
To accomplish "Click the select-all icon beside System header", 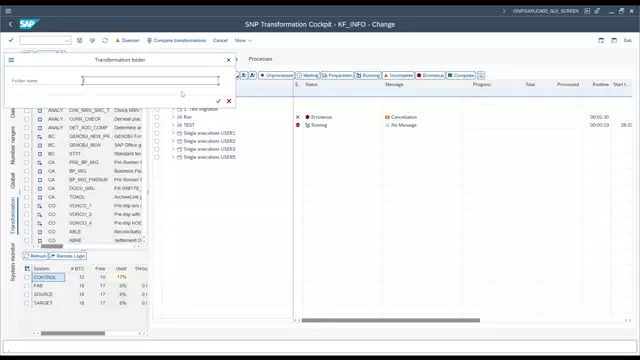I will point(27,269).
